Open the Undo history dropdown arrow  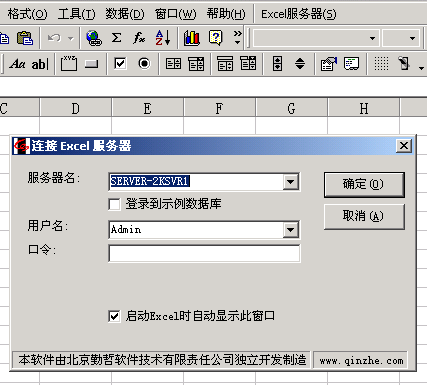(x=71, y=38)
